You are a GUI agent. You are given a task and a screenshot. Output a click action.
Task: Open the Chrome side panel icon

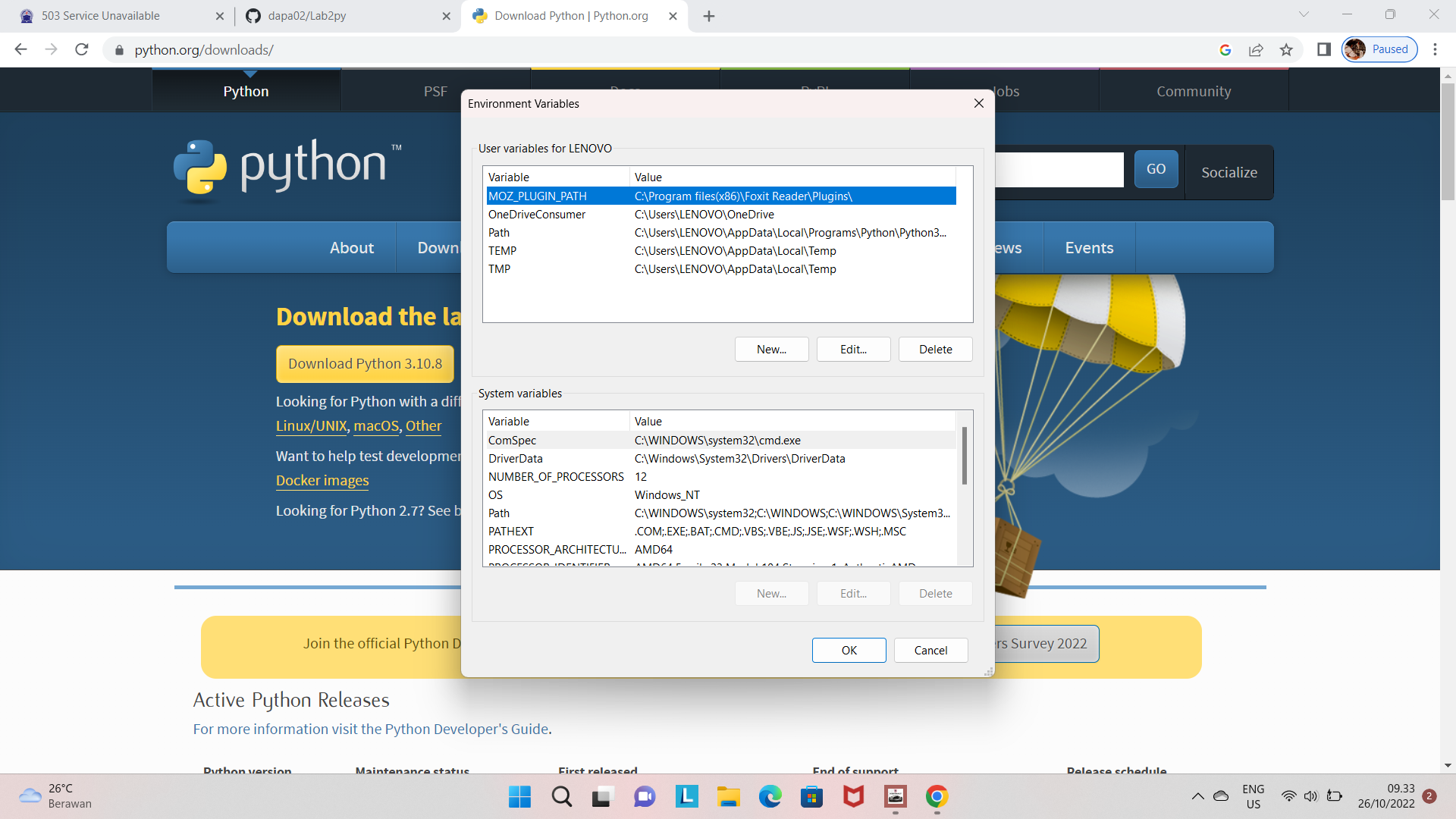coord(1324,49)
